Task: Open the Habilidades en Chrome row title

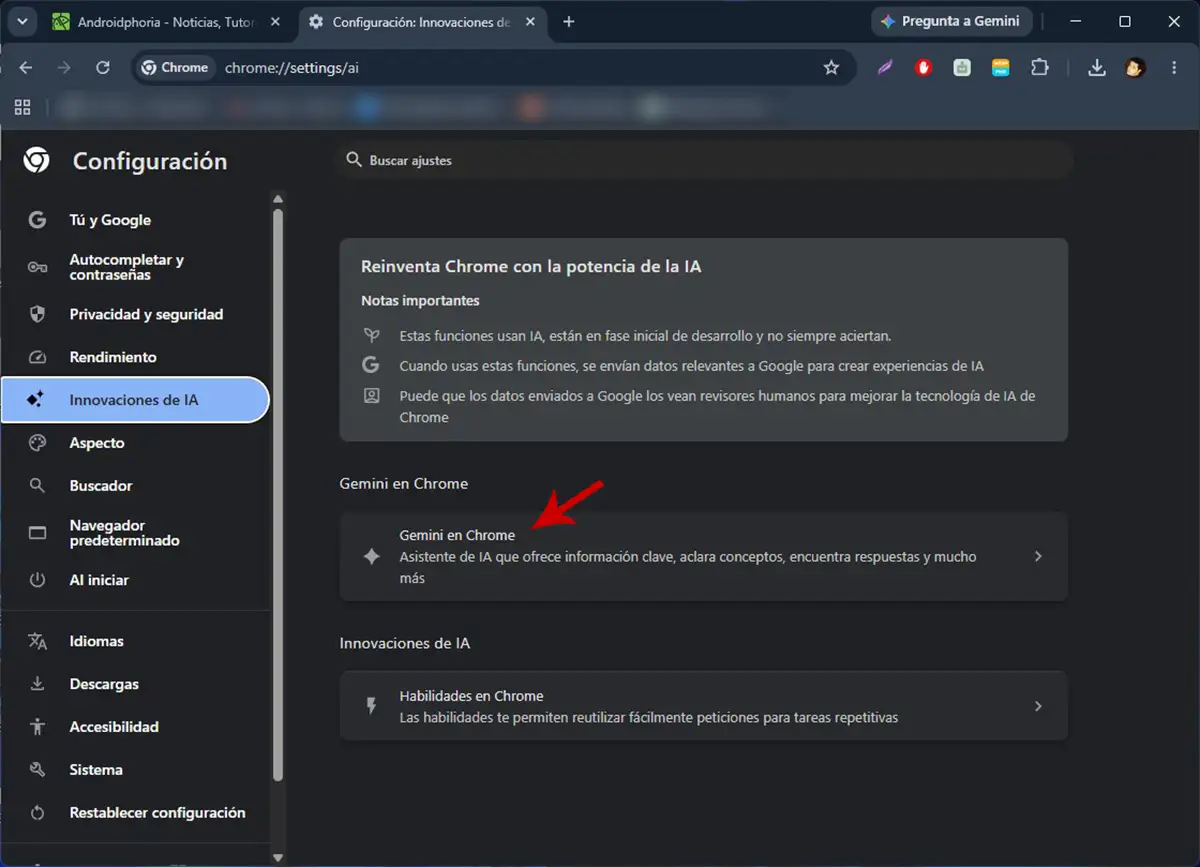Action: 471,696
